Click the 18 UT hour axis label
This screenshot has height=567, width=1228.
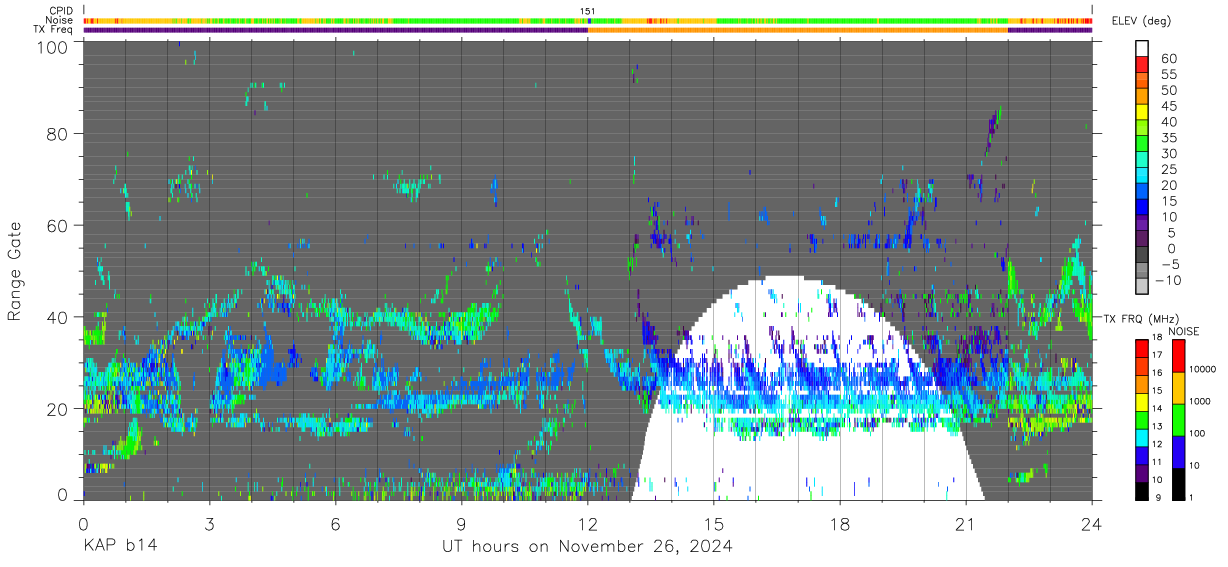coord(840,523)
